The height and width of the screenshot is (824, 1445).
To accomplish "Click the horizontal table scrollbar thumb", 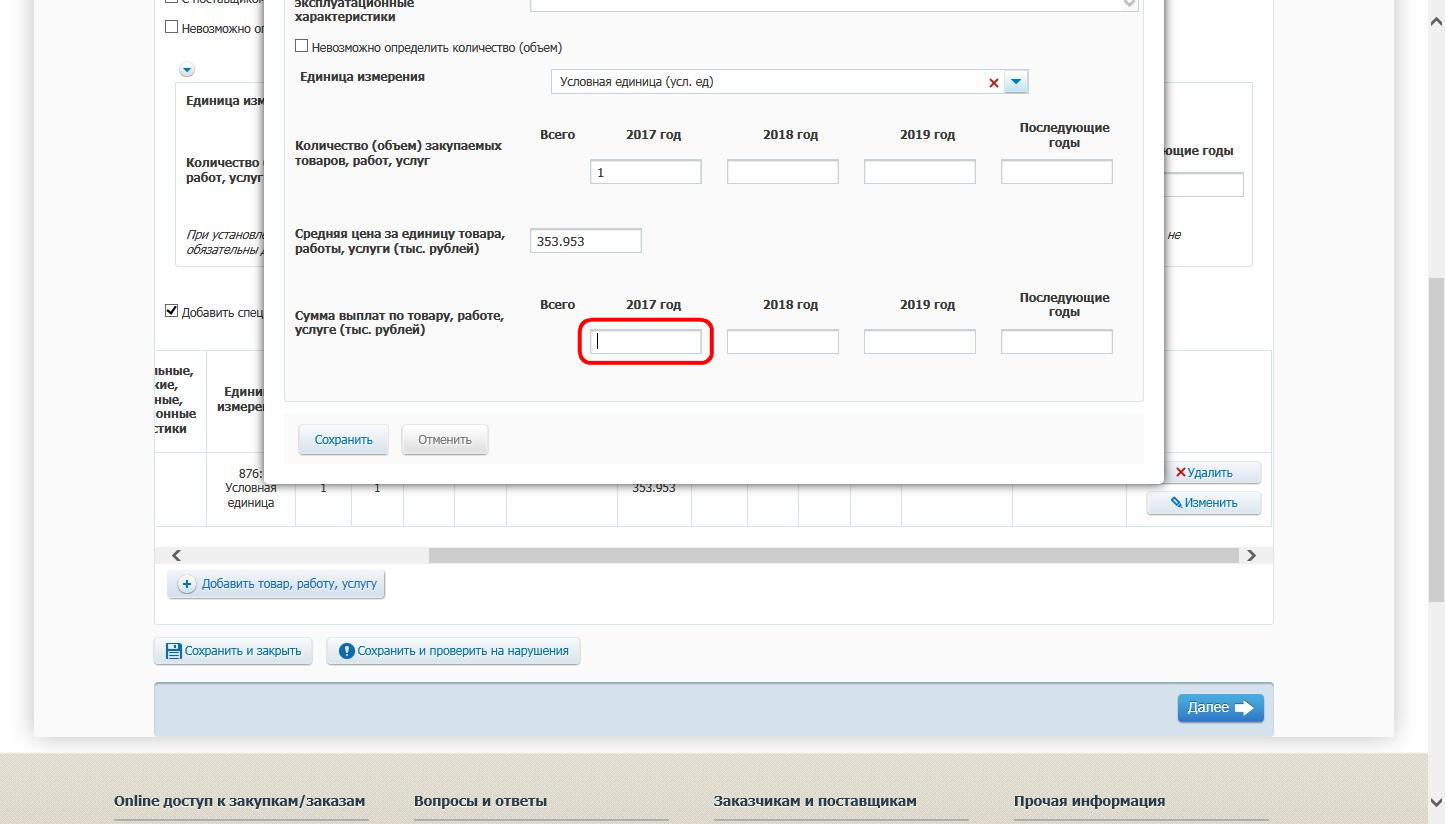I will tap(832, 556).
